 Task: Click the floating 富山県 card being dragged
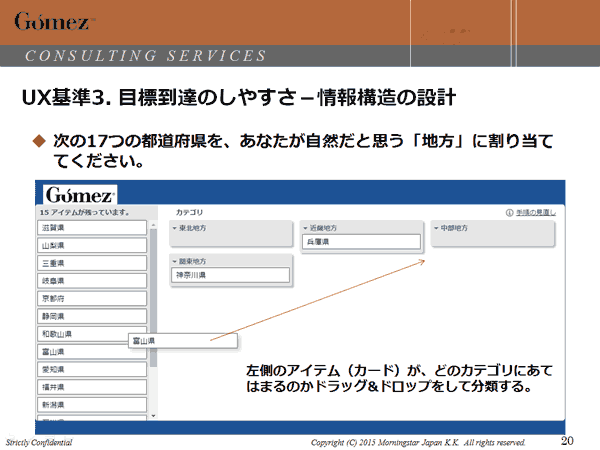coord(170,341)
